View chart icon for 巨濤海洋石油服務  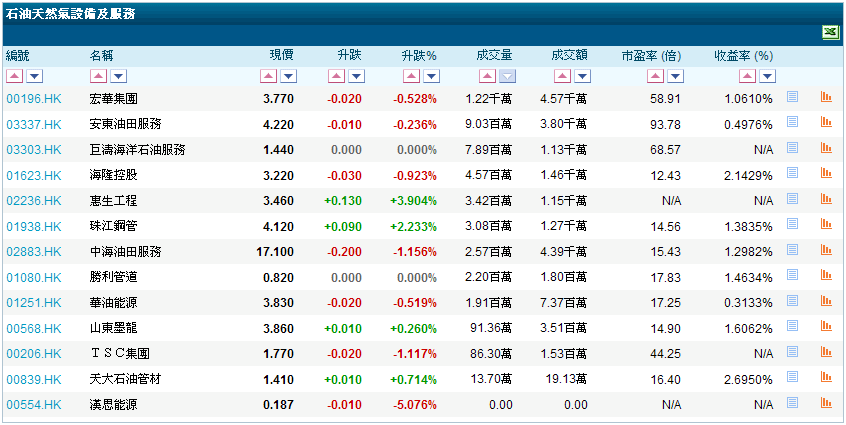(825, 148)
